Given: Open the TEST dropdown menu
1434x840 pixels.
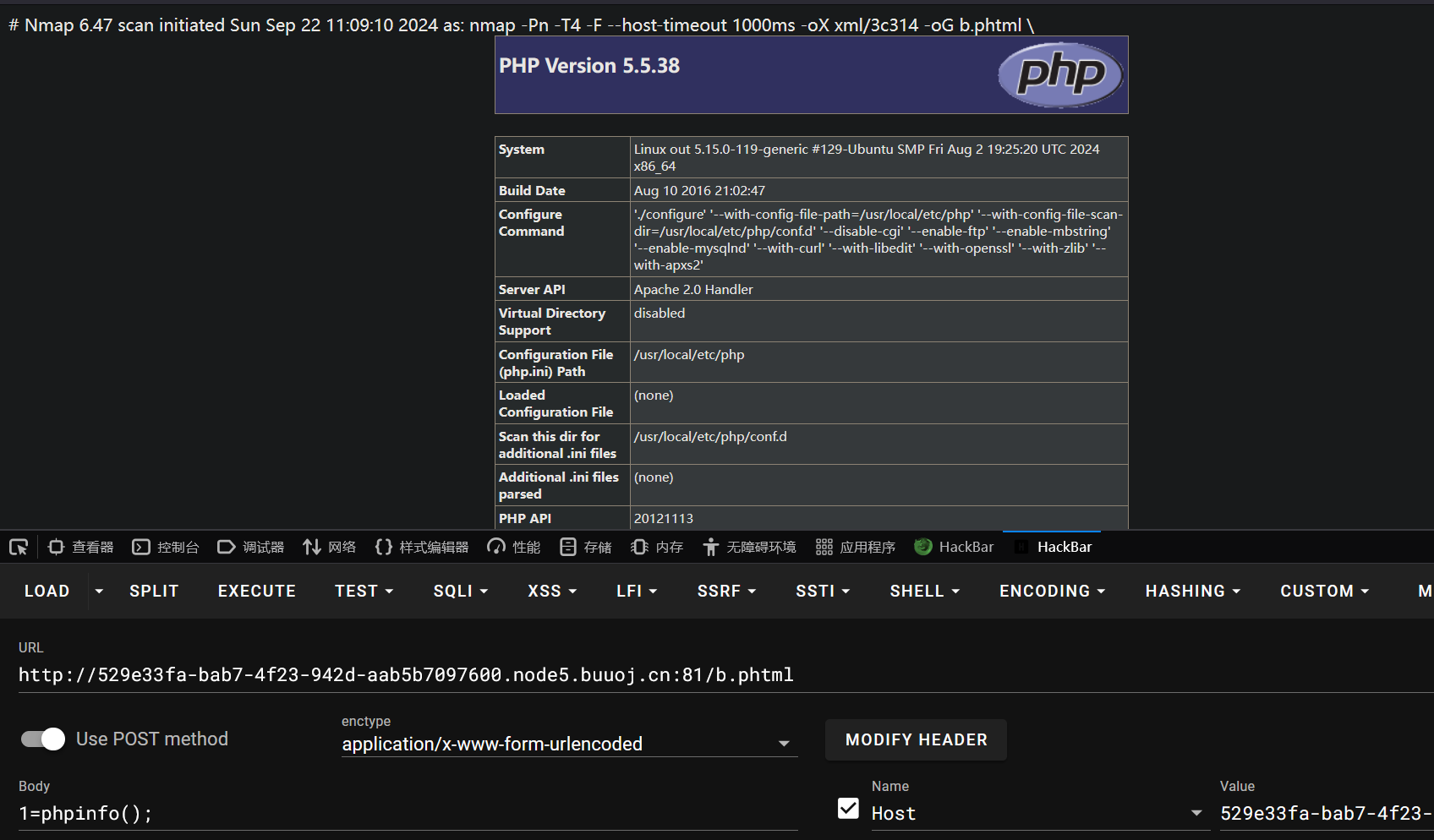Looking at the screenshot, I should [364, 591].
